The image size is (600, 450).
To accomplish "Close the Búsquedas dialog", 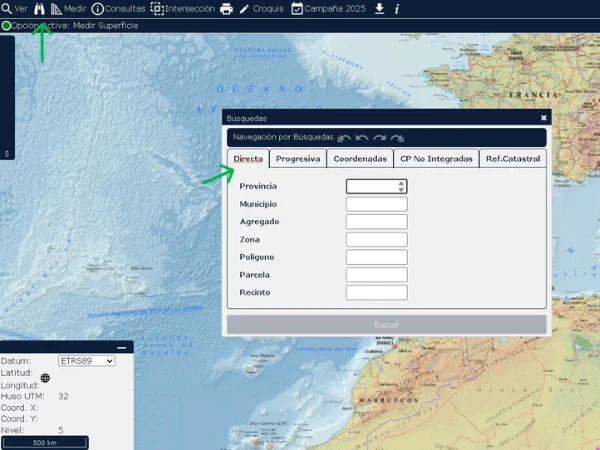I will coord(543,118).
